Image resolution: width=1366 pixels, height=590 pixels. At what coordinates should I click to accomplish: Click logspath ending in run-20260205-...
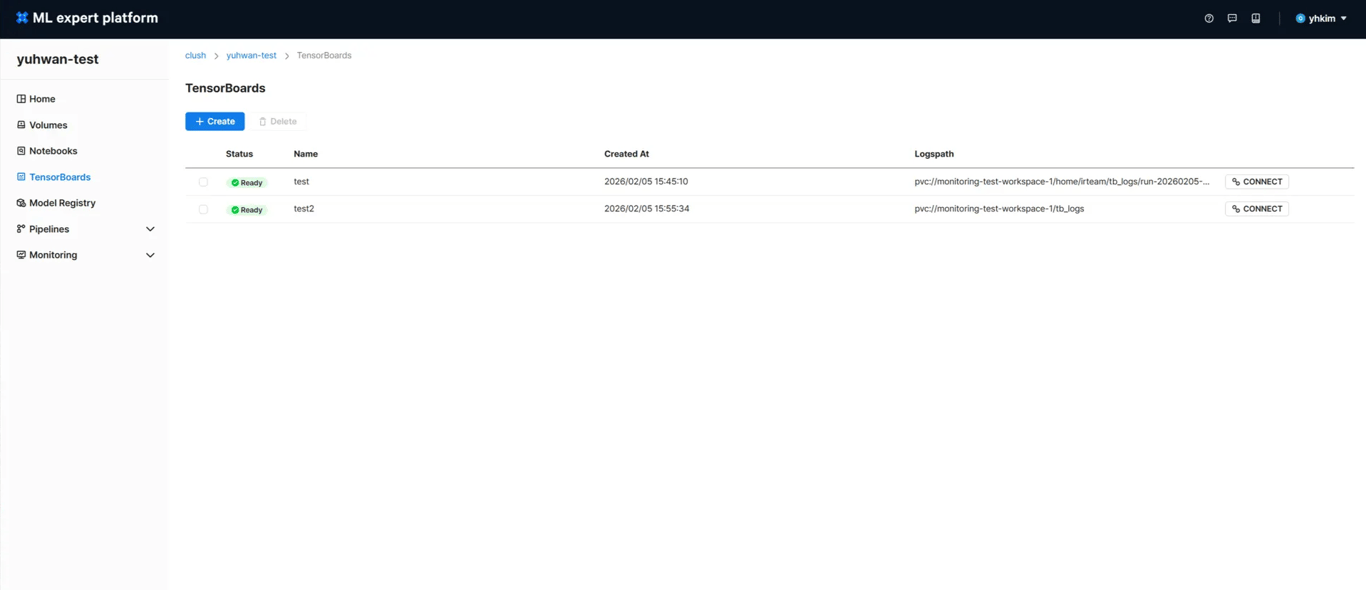point(1062,182)
